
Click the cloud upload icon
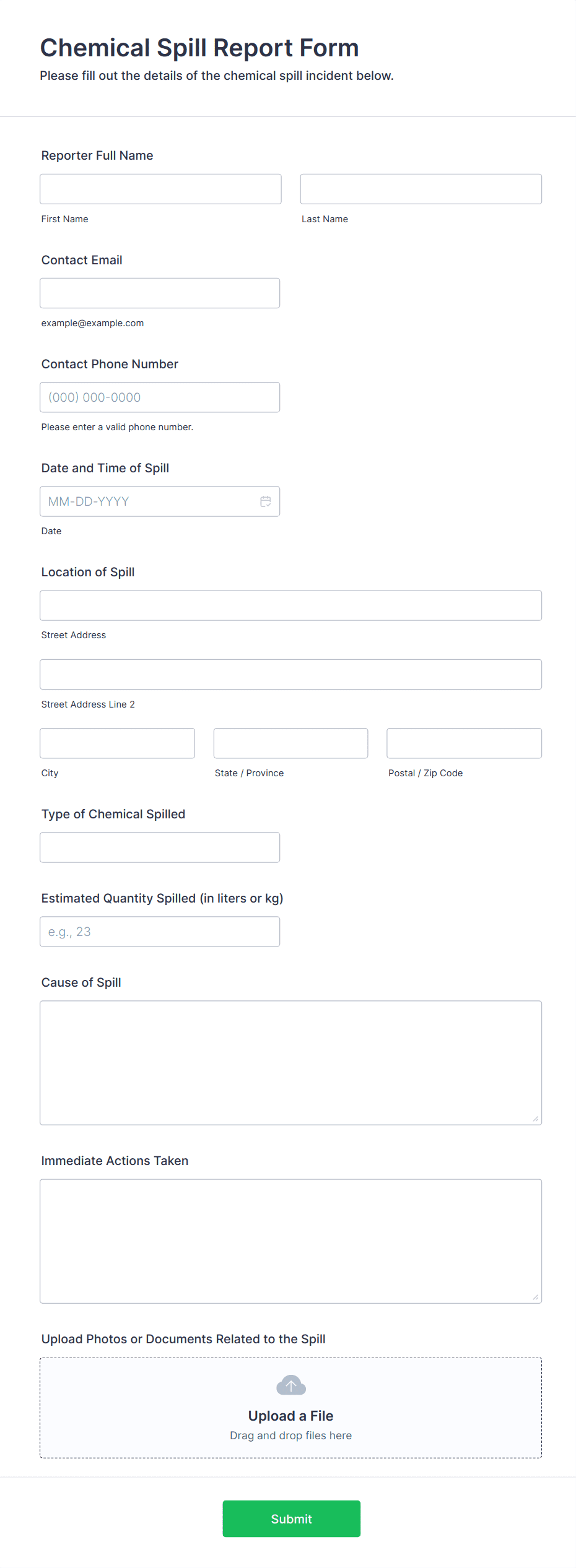click(290, 1385)
